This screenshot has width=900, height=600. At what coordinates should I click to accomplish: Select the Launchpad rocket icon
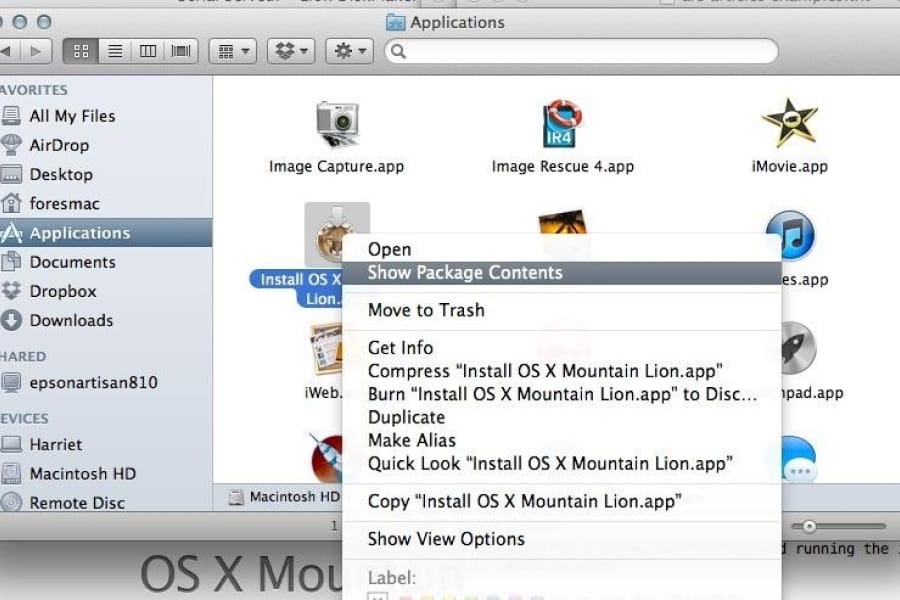pos(798,349)
